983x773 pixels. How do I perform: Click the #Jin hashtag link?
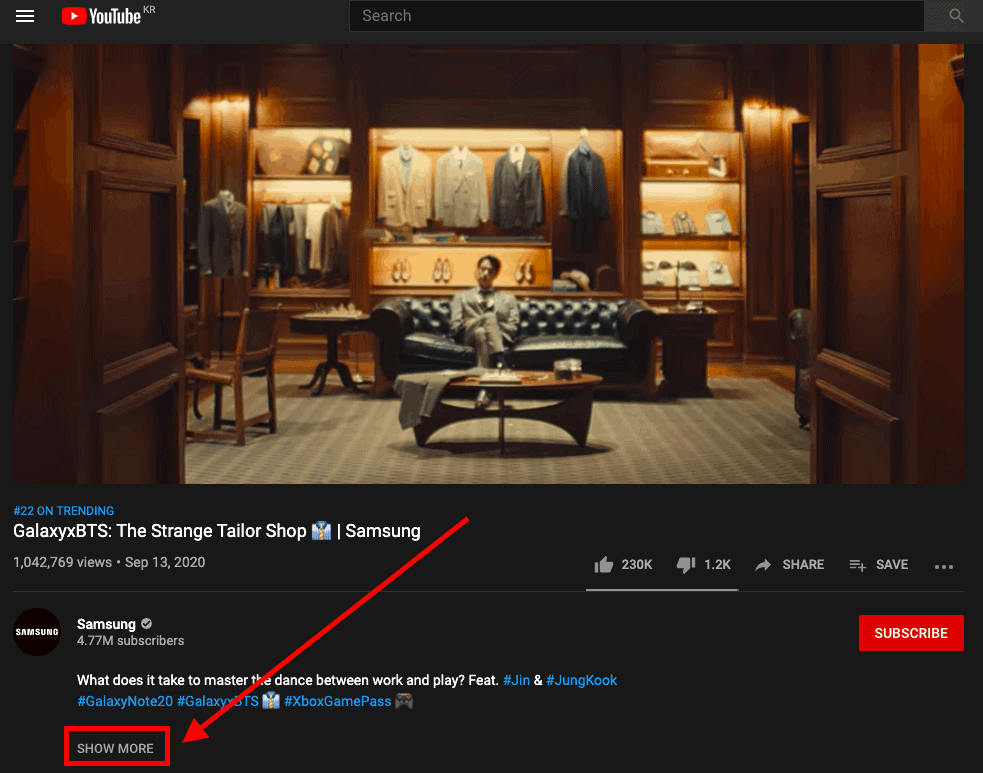(x=517, y=679)
